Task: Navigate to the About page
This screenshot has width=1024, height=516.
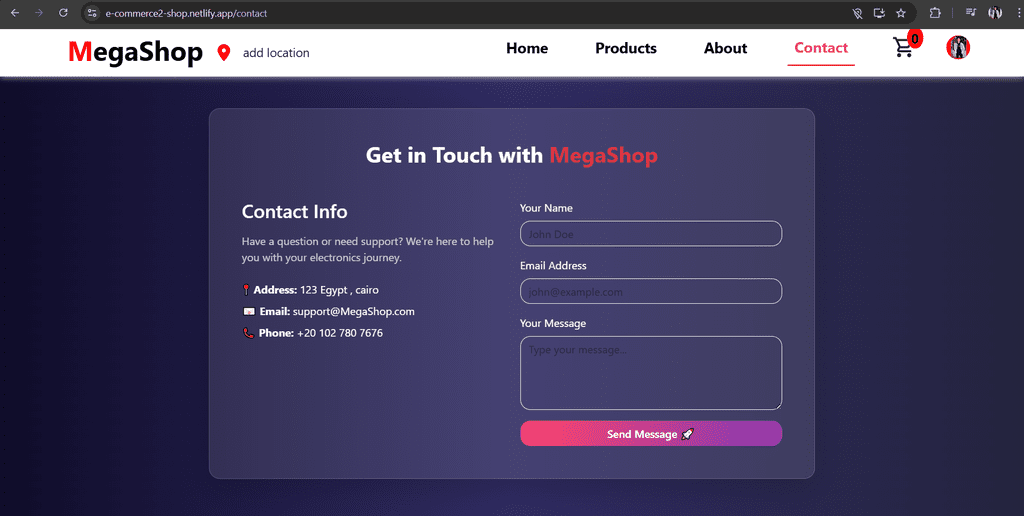Action: point(725,48)
